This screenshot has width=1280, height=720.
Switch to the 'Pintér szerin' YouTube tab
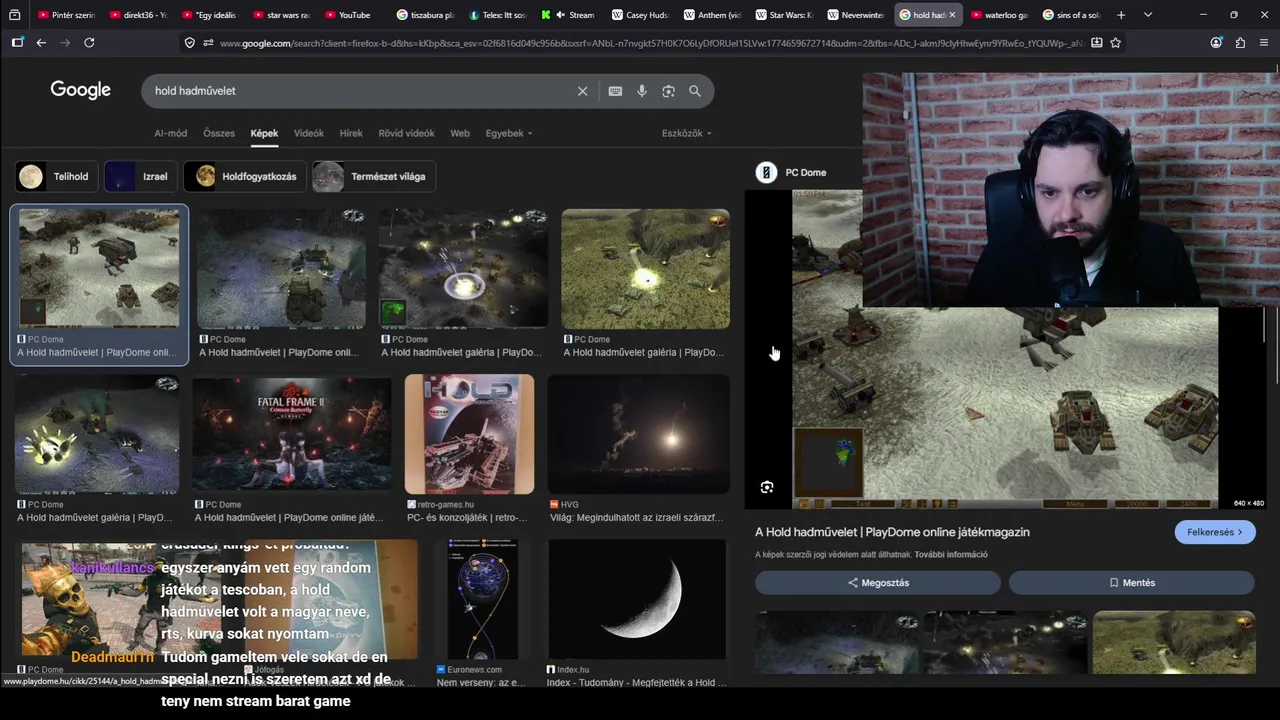point(65,15)
